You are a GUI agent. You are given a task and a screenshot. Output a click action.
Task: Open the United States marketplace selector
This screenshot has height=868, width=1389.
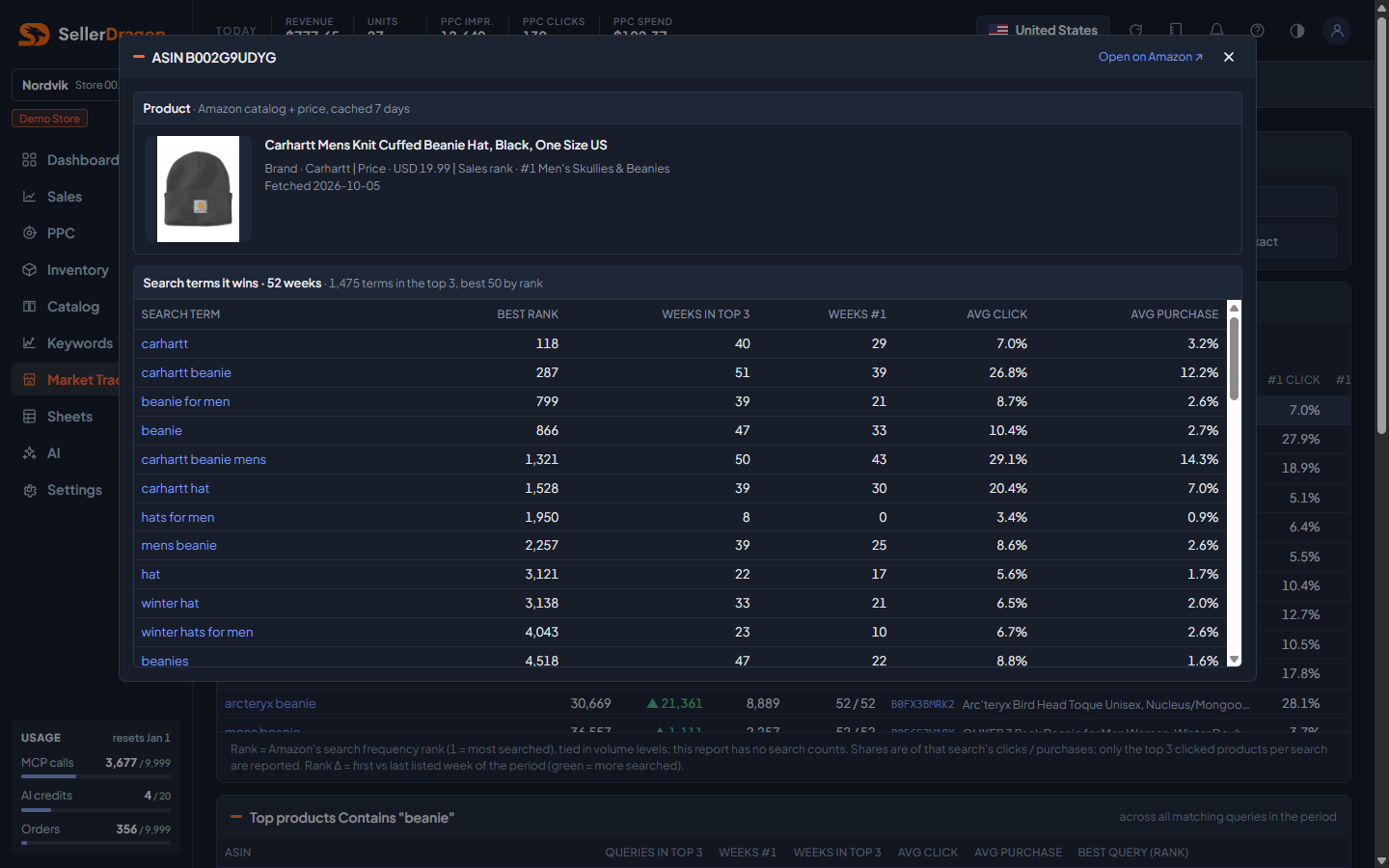point(1043,31)
